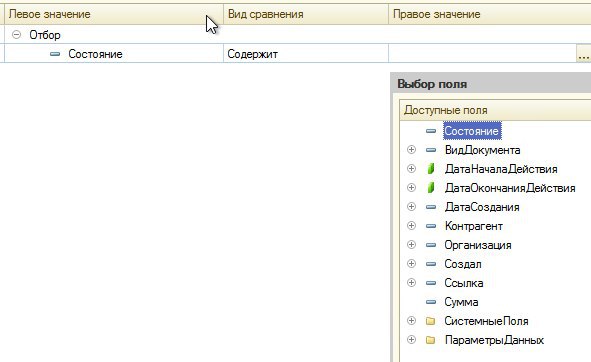Click the Вид сравнения column header
591x362 pixels.
click(306, 14)
